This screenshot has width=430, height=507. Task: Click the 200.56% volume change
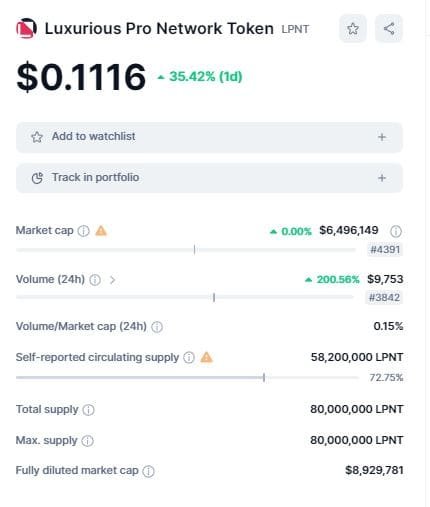click(x=332, y=279)
